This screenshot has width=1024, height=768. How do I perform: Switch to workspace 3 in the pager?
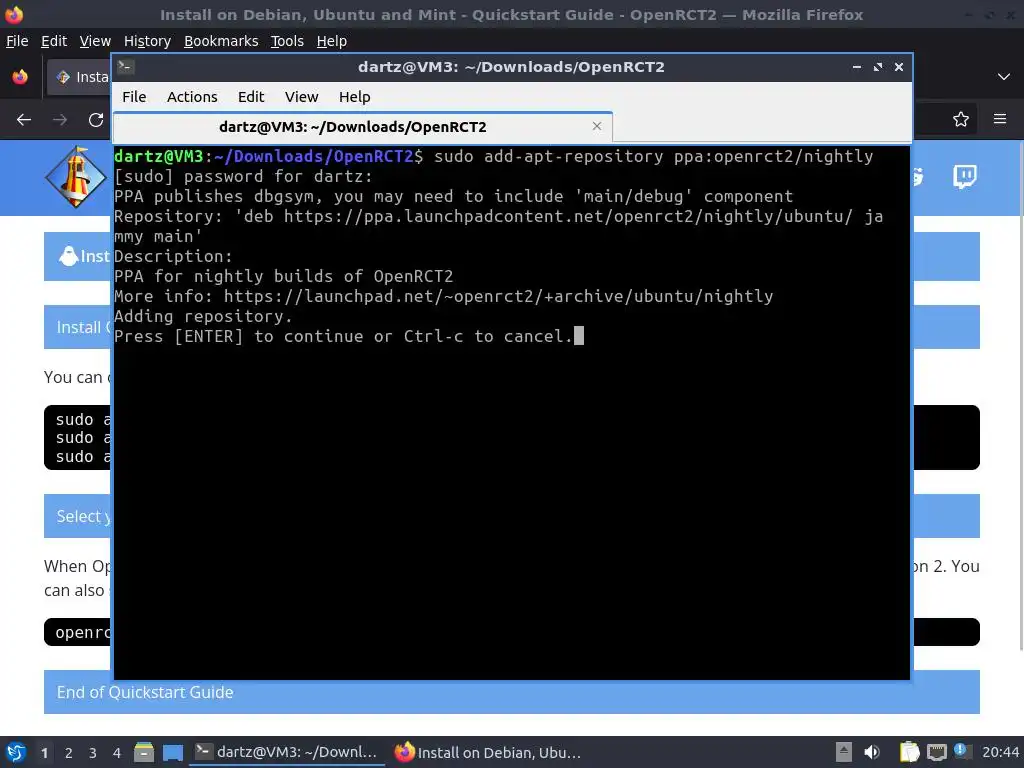coord(93,752)
